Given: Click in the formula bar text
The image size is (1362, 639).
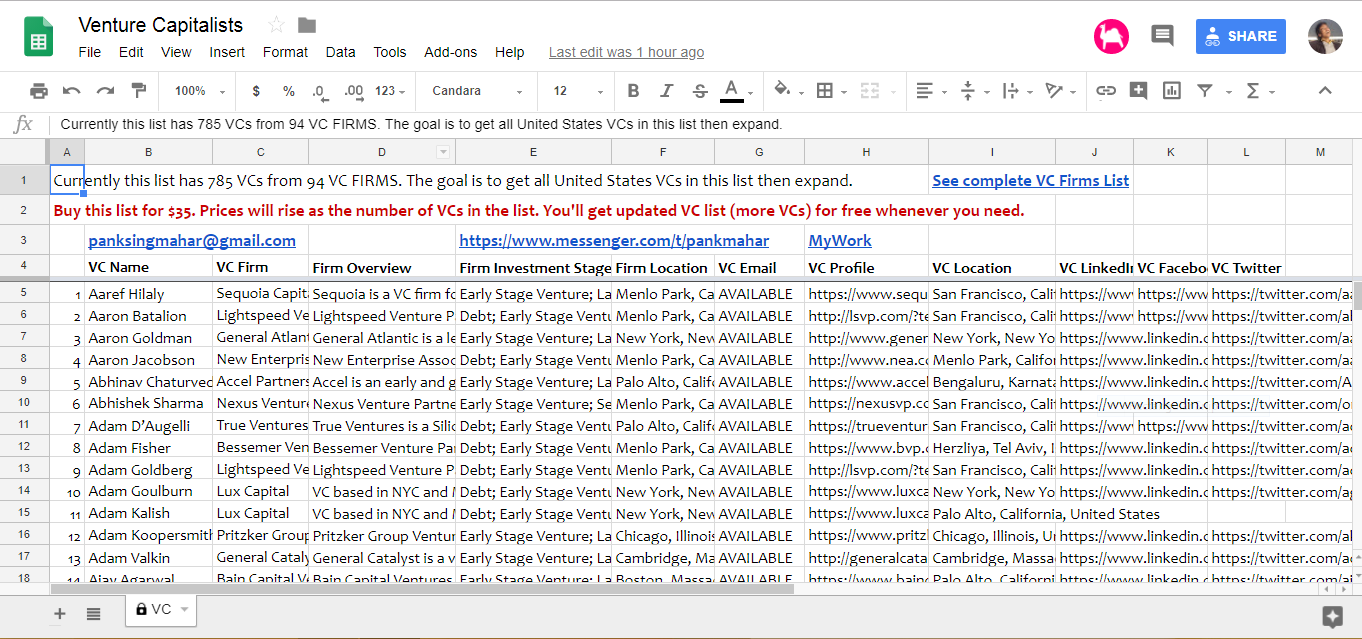Looking at the screenshot, I should coord(421,124).
